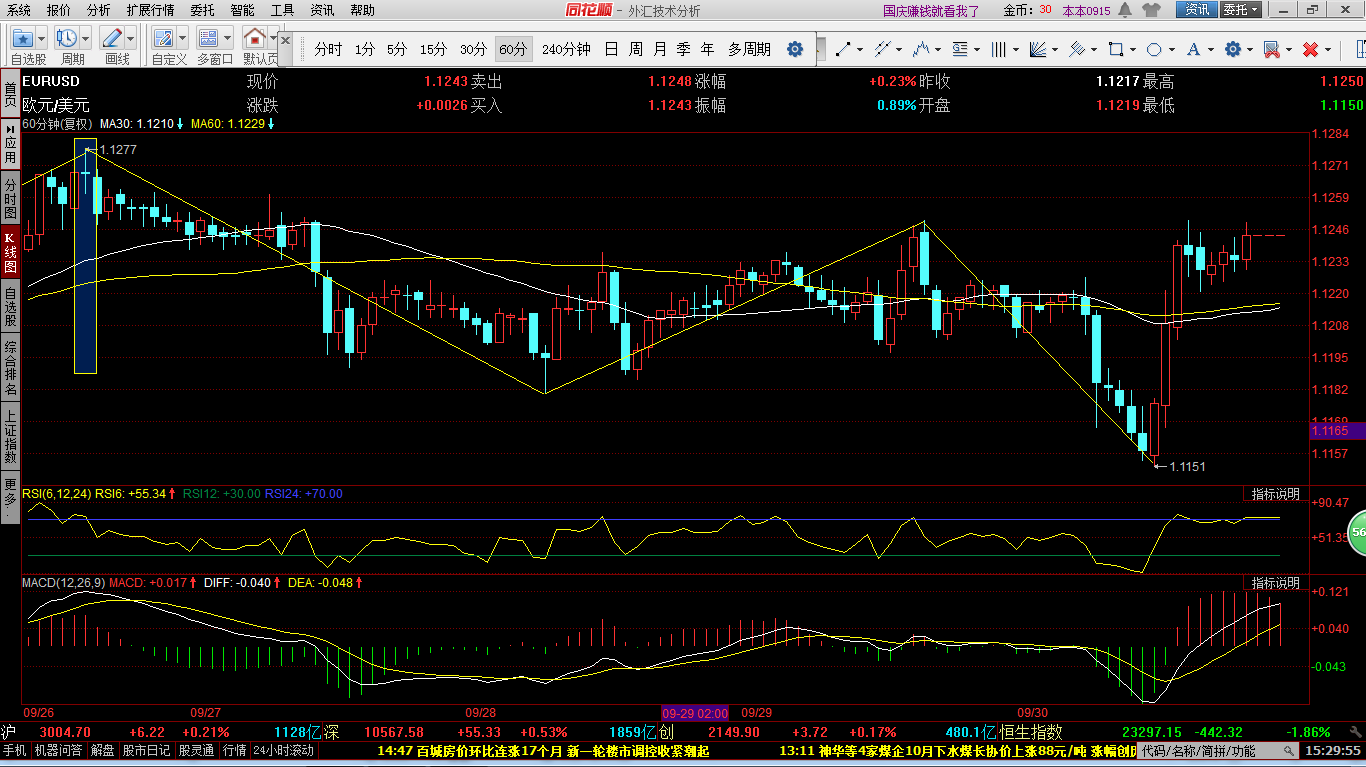1366x767 pixels.
Task: Select the text annotation A tool
Action: [x=1193, y=49]
